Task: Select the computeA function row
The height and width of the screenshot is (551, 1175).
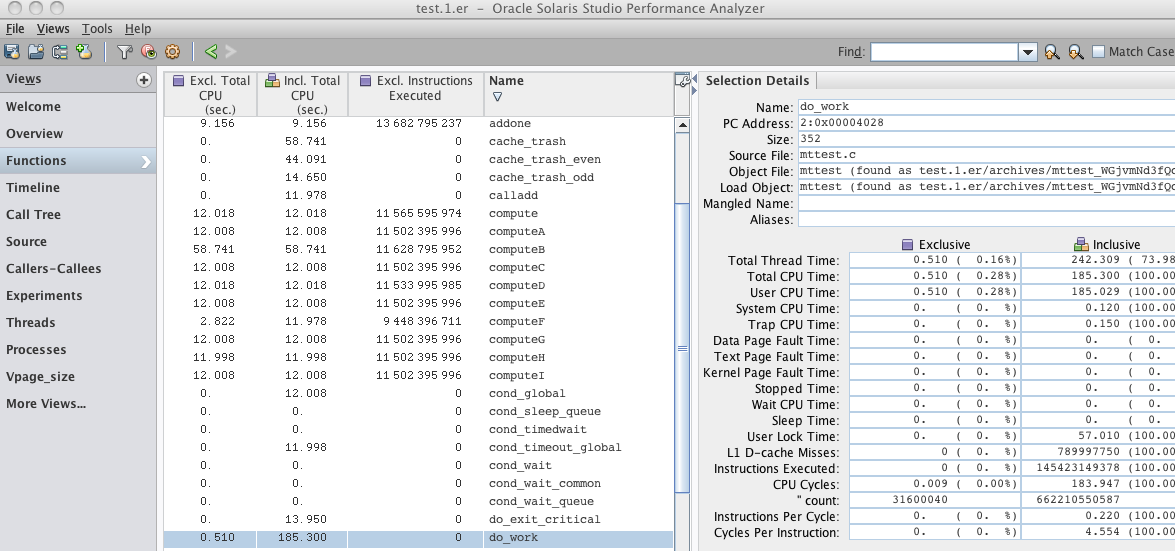Action: pos(418,231)
